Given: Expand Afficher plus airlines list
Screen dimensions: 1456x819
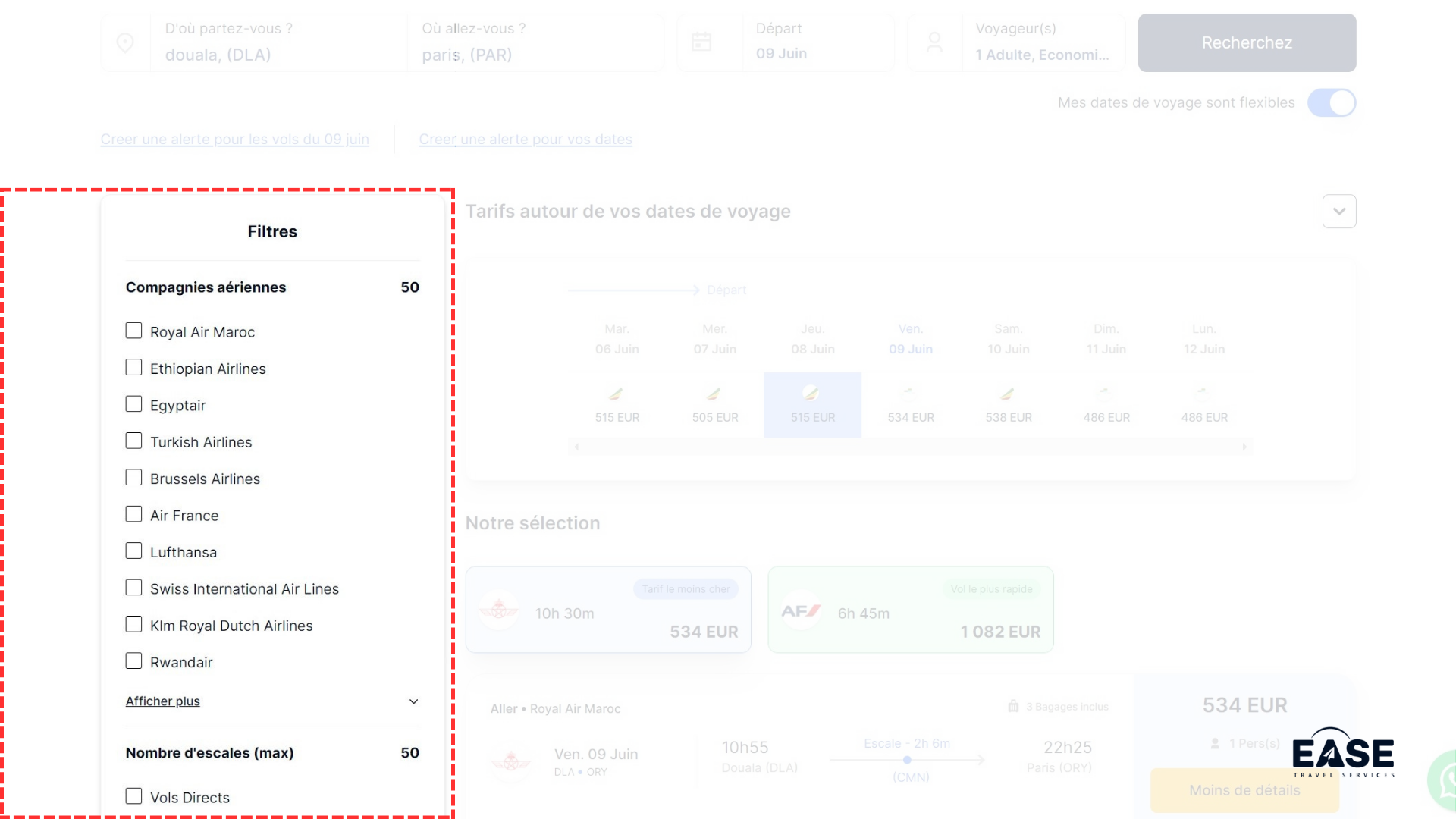Looking at the screenshot, I should point(163,701).
